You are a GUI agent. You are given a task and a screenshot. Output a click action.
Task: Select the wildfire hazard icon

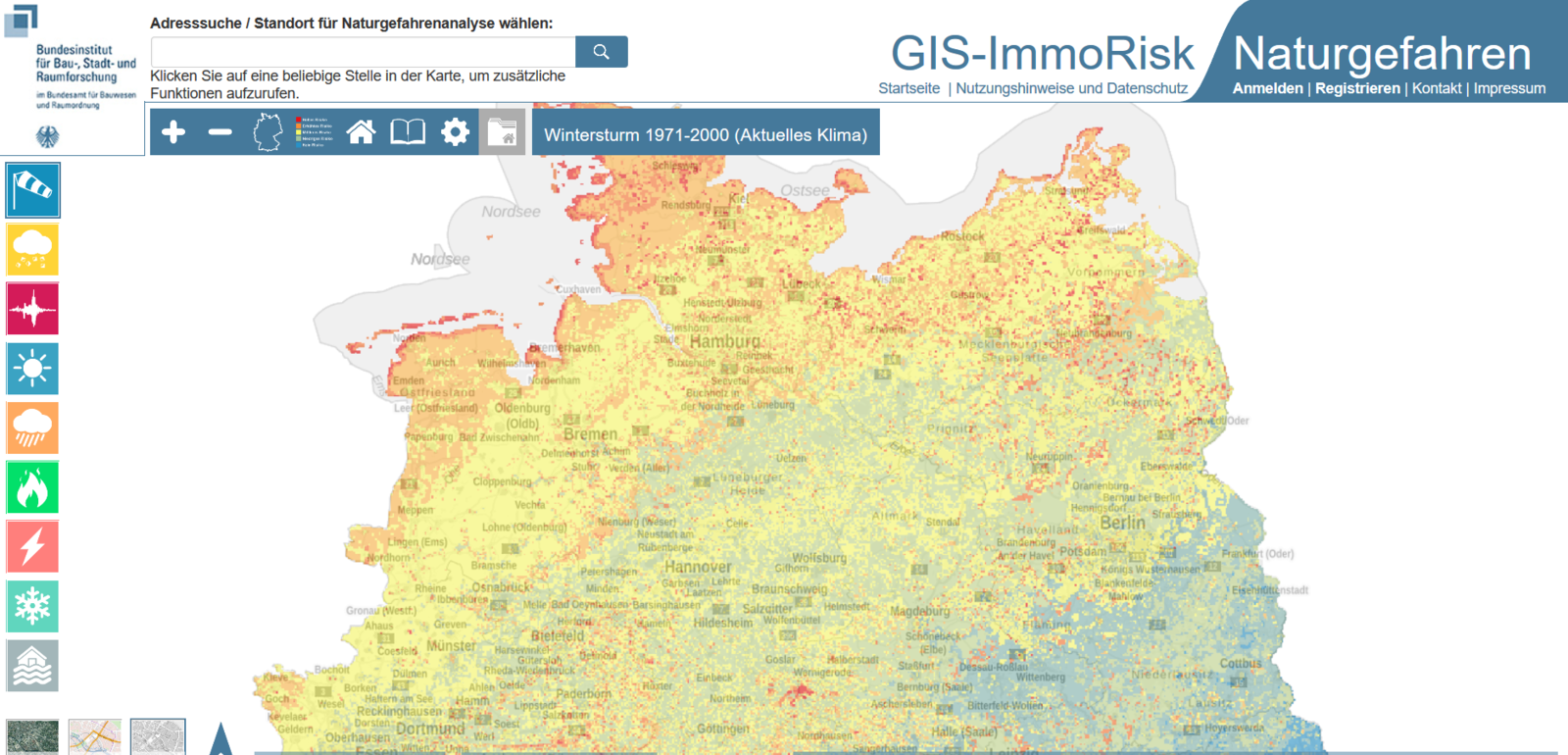tap(32, 487)
